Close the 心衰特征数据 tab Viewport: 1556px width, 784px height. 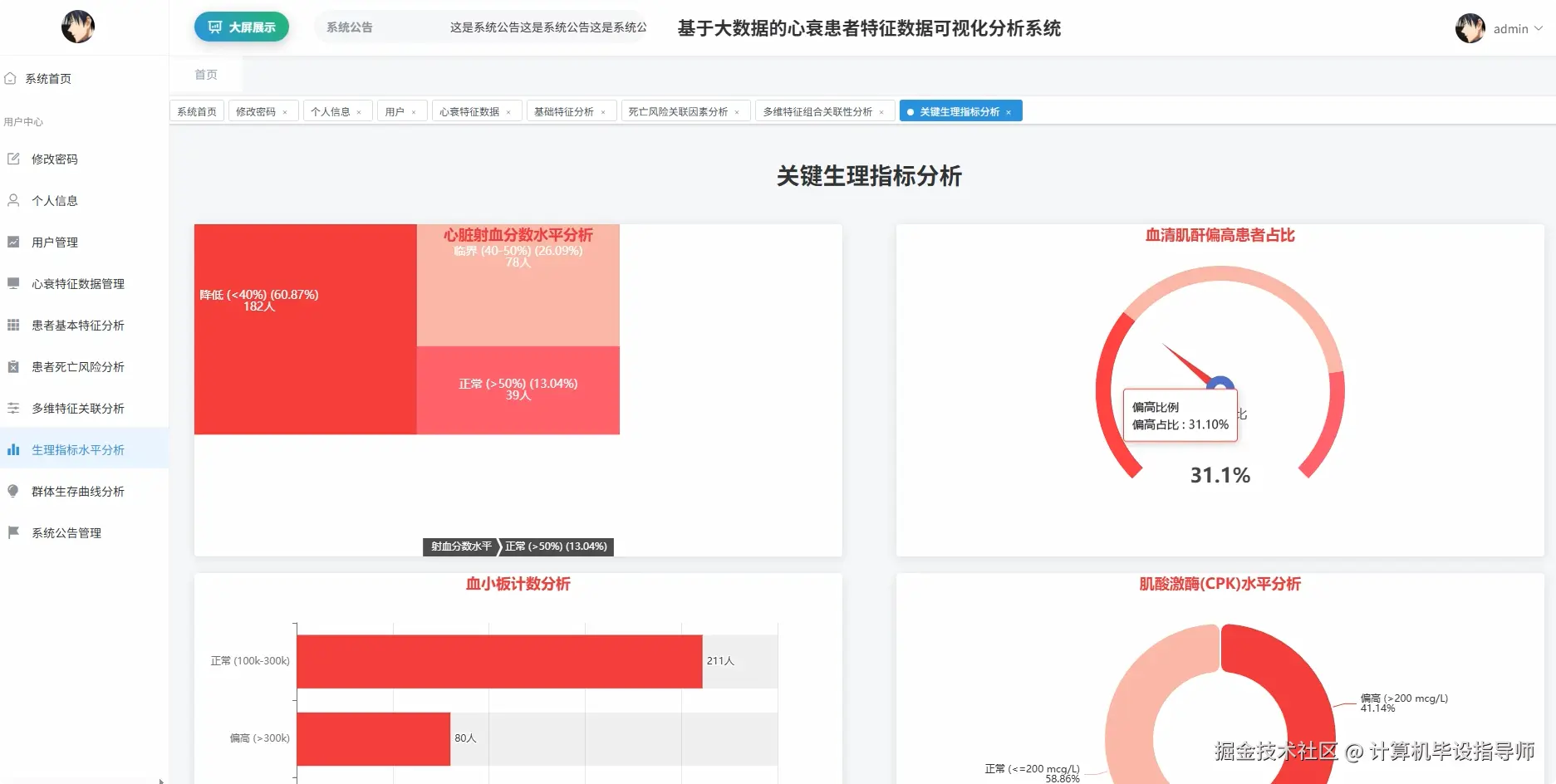pyautogui.click(x=508, y=112)
